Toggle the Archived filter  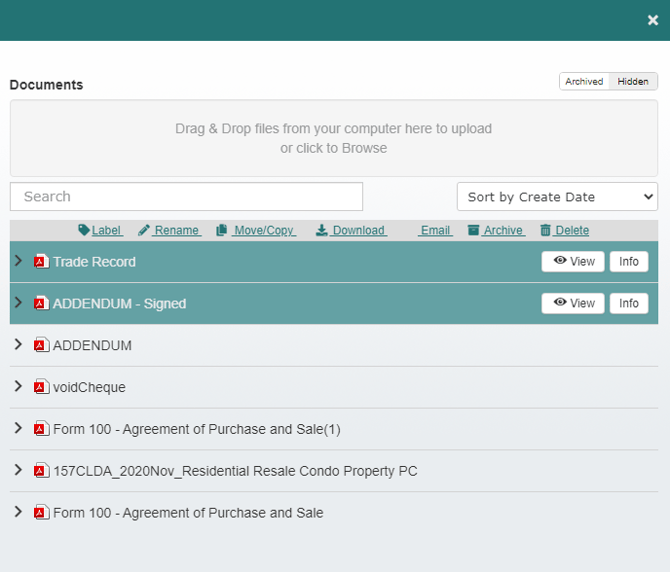pos(584,82)
